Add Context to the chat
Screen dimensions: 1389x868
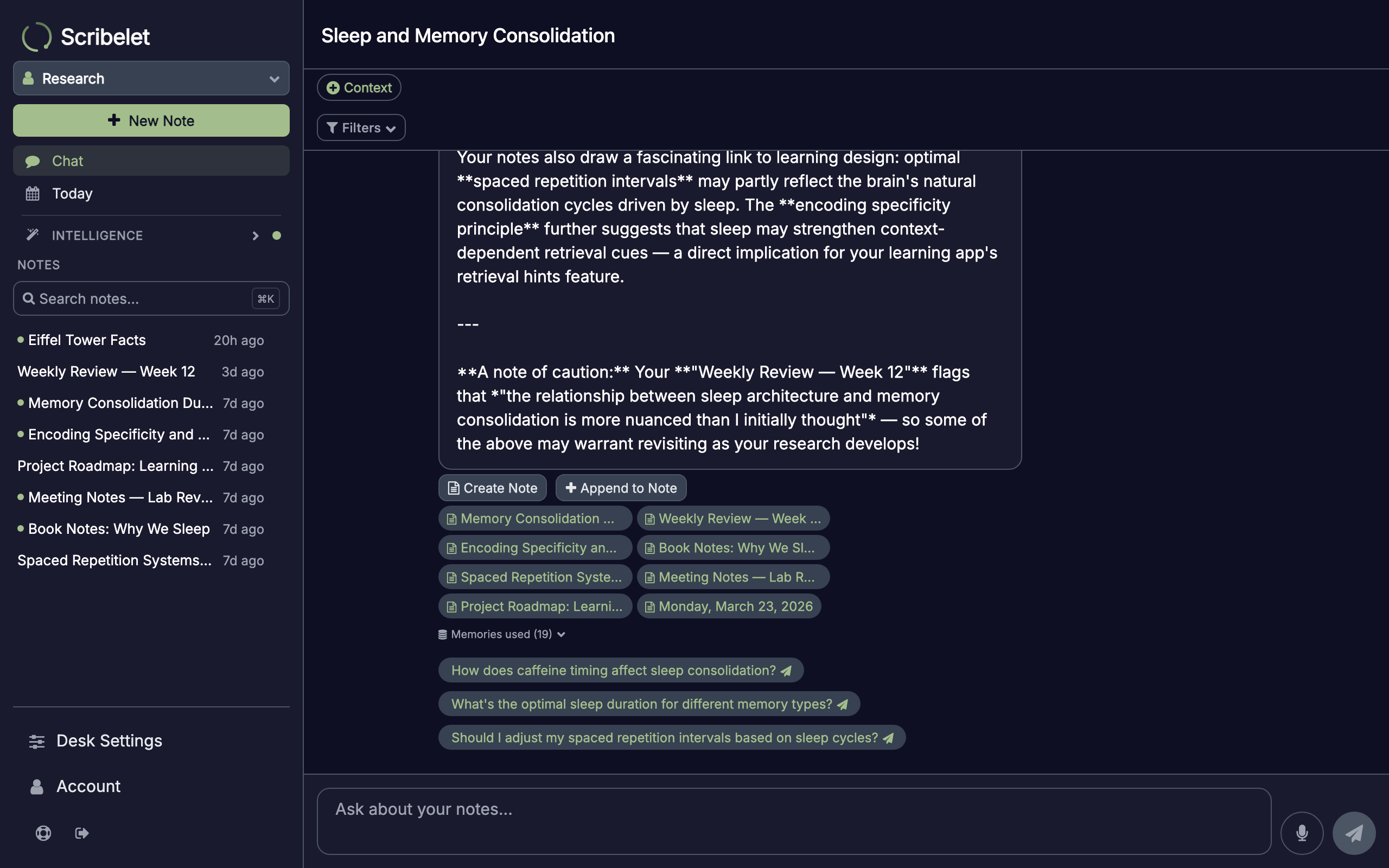tap(359, 87)
